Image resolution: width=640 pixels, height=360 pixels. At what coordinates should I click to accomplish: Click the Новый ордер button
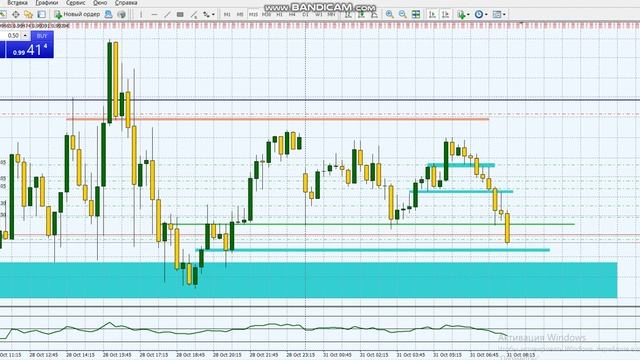point(77,15)
